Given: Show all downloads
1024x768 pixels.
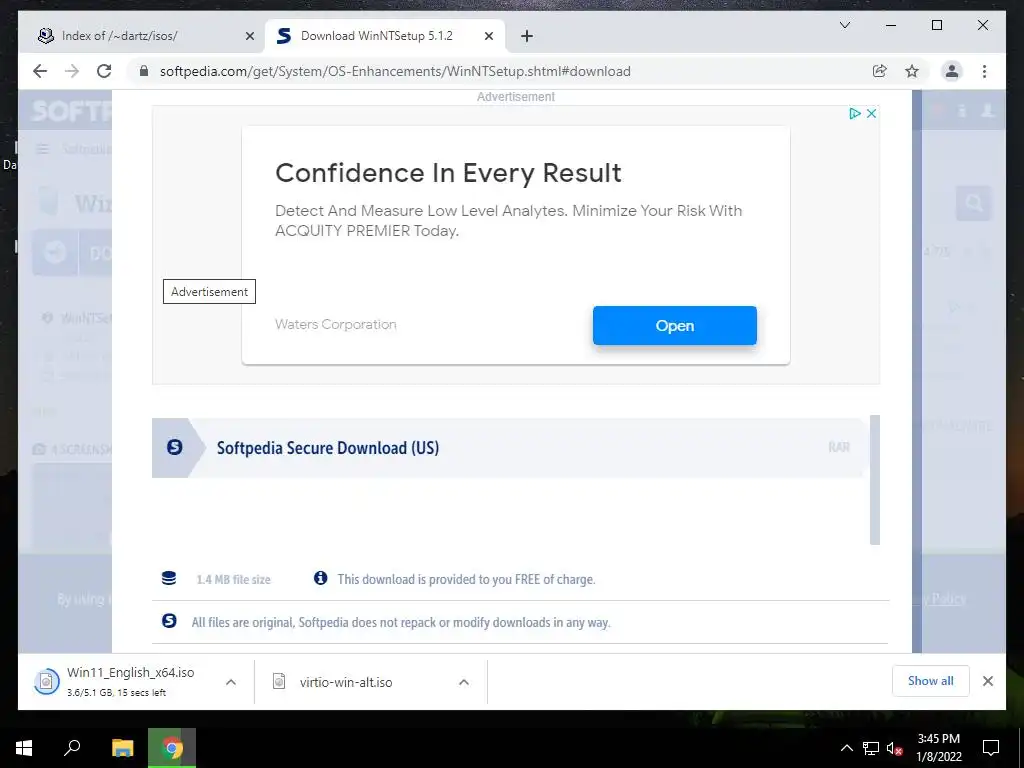Looking at the screenshot, I should [931, 681].
